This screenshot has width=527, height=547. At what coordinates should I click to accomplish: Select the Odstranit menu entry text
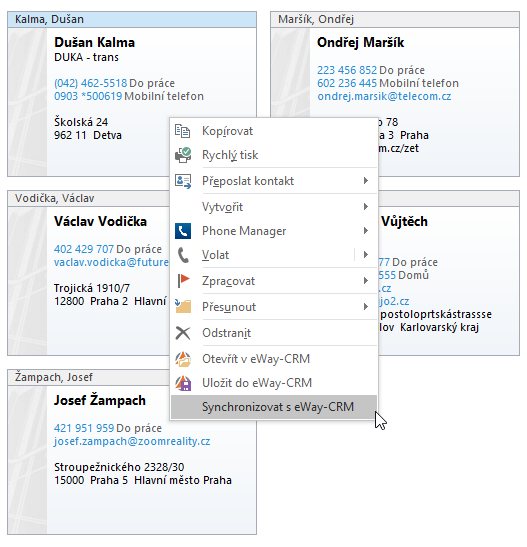click(226, 333)
